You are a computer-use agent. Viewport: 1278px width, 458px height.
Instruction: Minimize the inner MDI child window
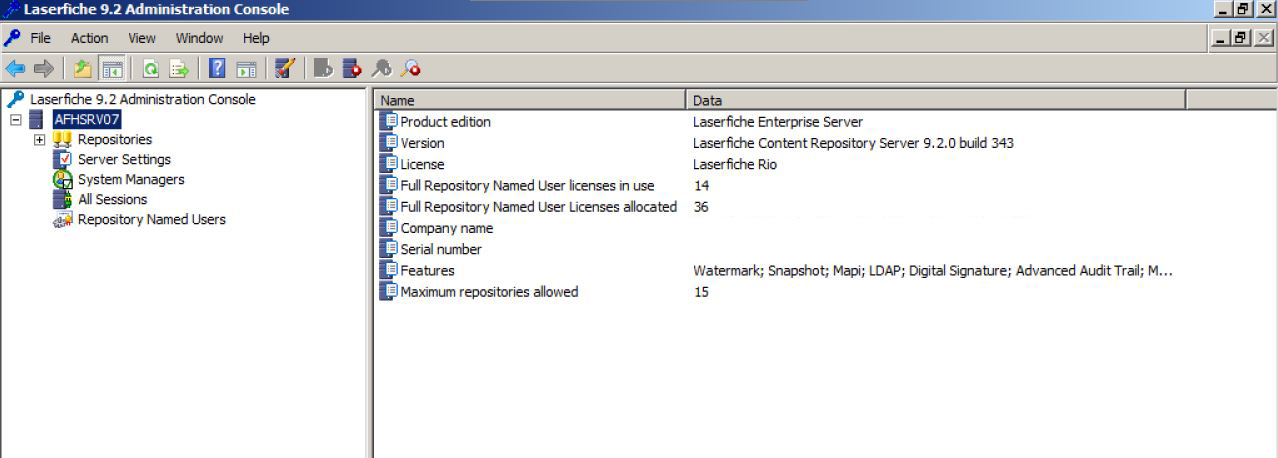[1222, 38]
